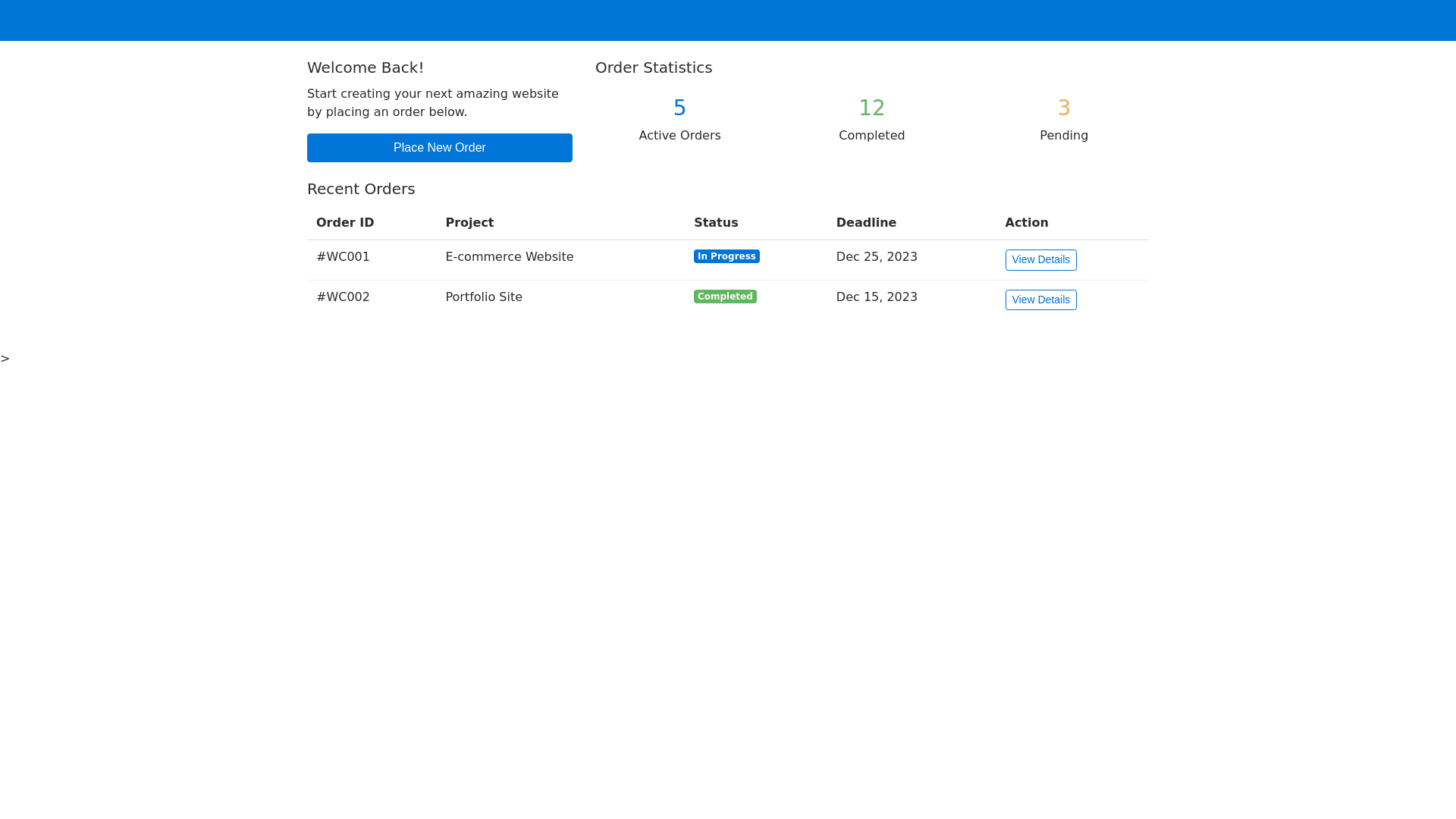Click the blue top navigation bar
This screenshot has width=1456, height=819.
[x=728, y=20]
